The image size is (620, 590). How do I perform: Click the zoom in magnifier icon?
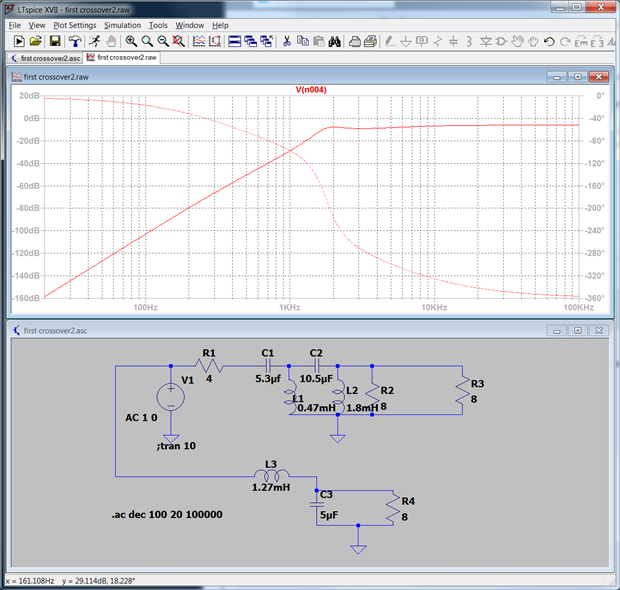click(x=130, y=41)
